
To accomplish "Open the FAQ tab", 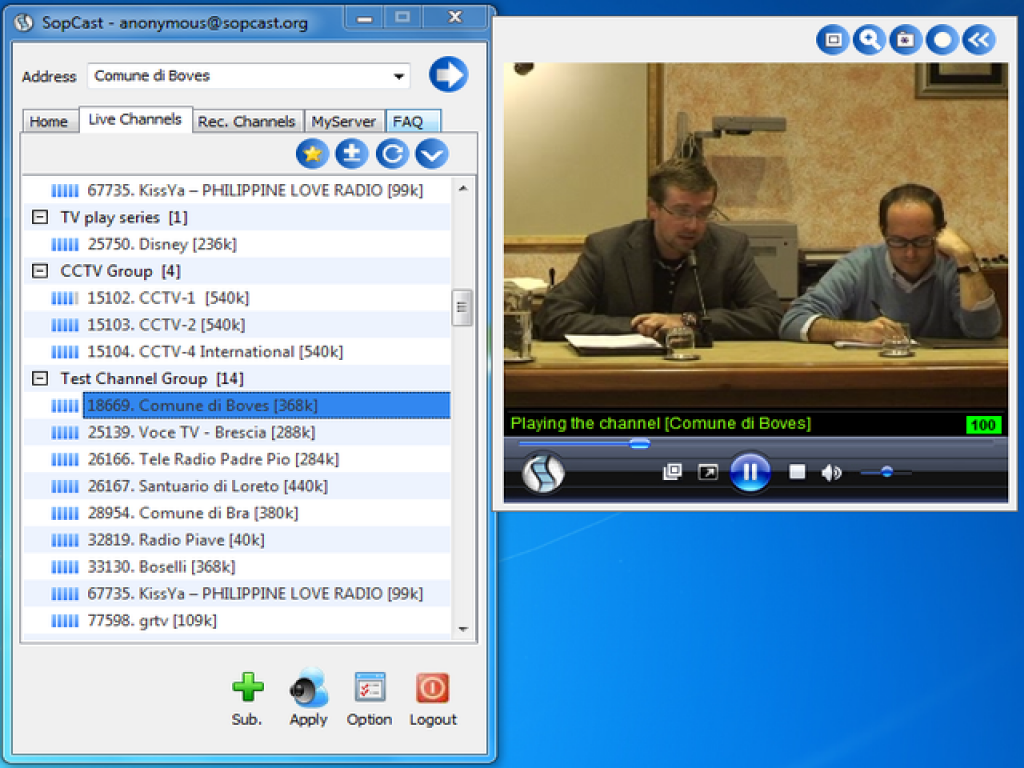I will (x=413, y=121).
